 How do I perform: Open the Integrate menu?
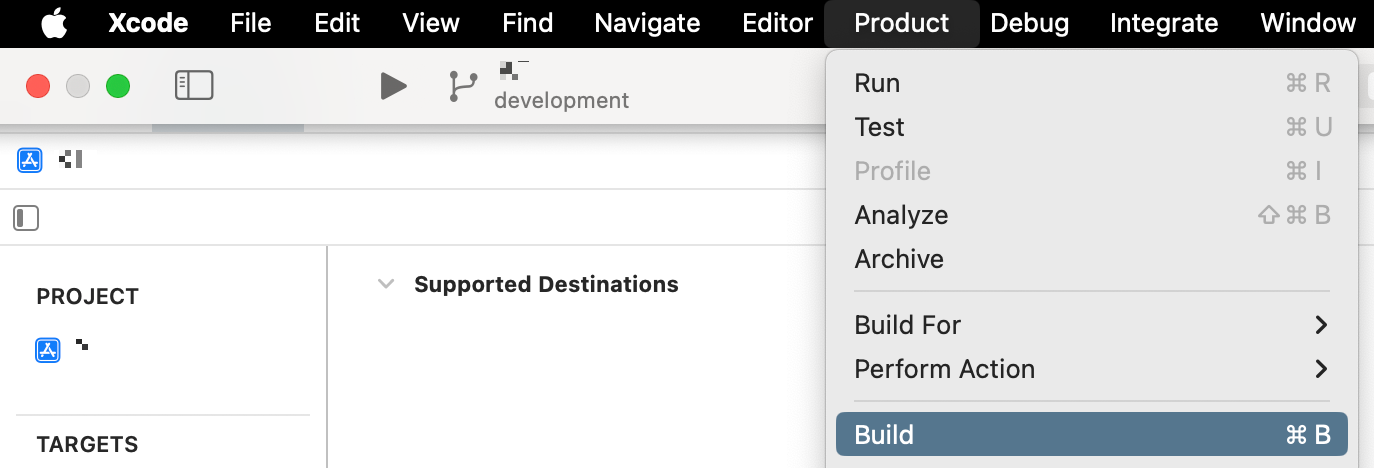pos(1164,23)
